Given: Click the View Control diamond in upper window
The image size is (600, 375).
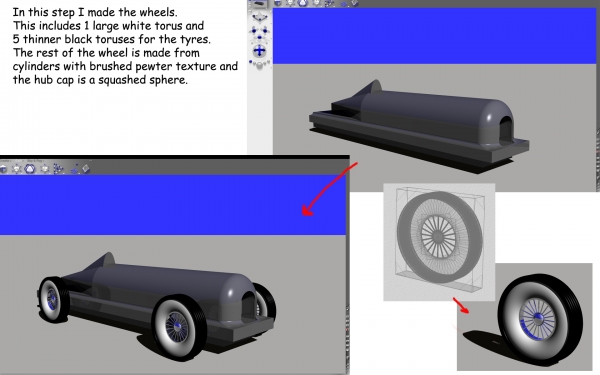Looking at the screenshot, I should [x=260, y=18].
